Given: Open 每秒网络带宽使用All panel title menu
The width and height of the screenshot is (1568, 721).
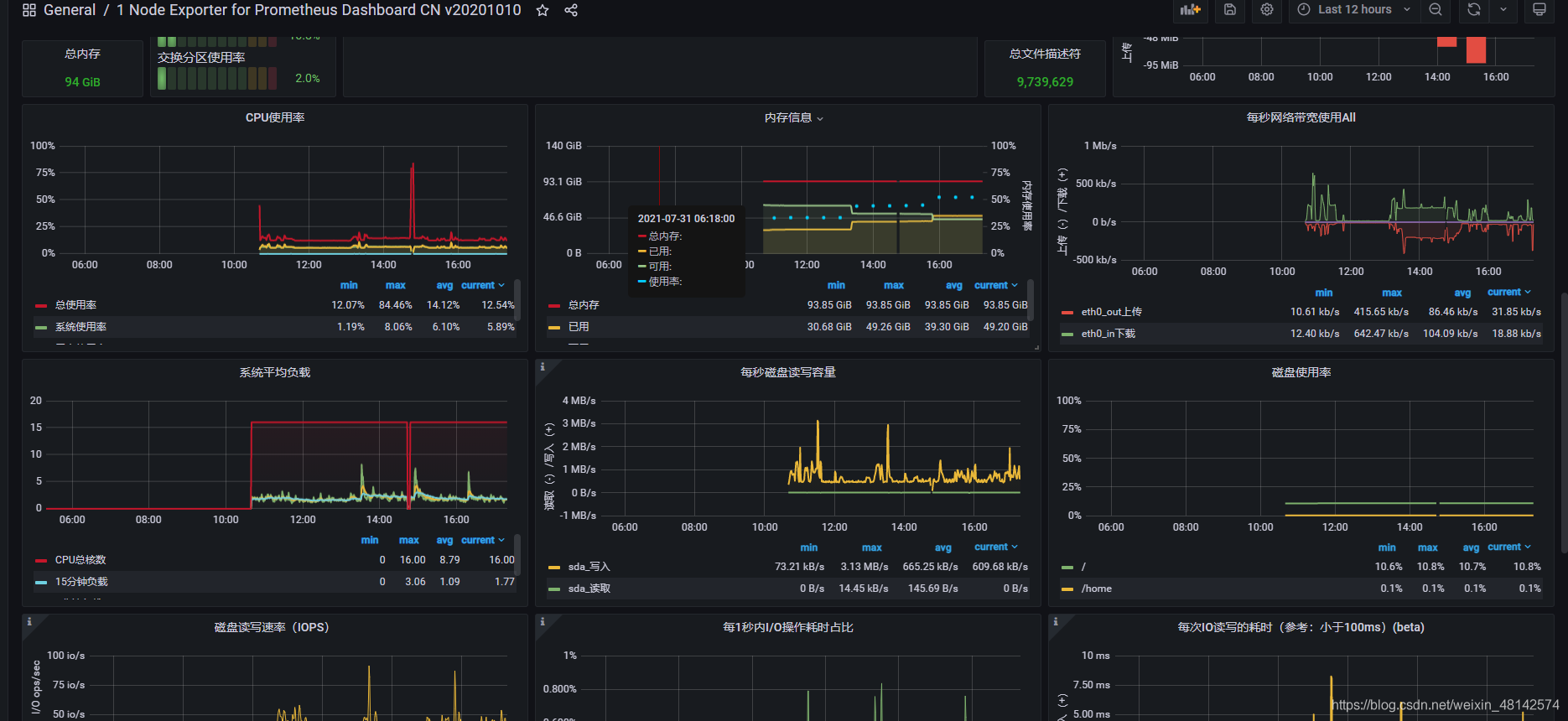Looking at the screenshot, I should 1301,117.
